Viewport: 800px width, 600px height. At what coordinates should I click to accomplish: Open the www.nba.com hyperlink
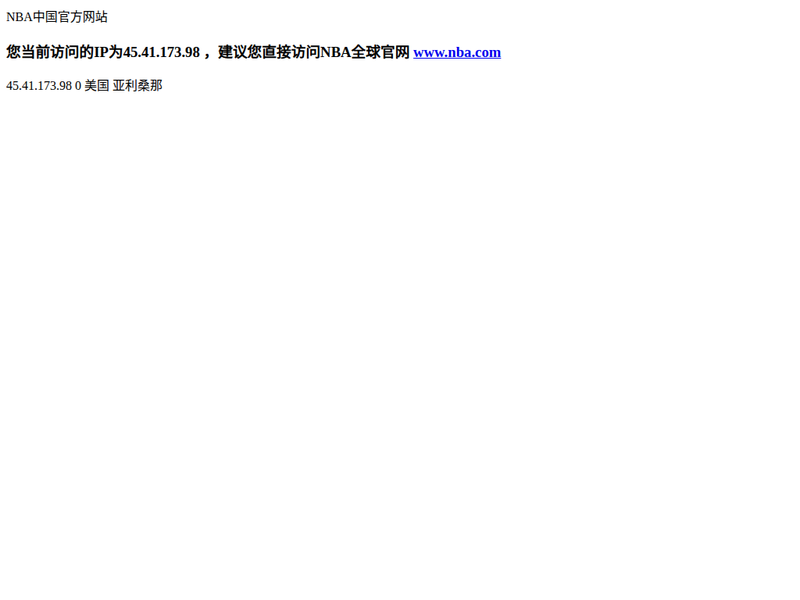[457, 53]
